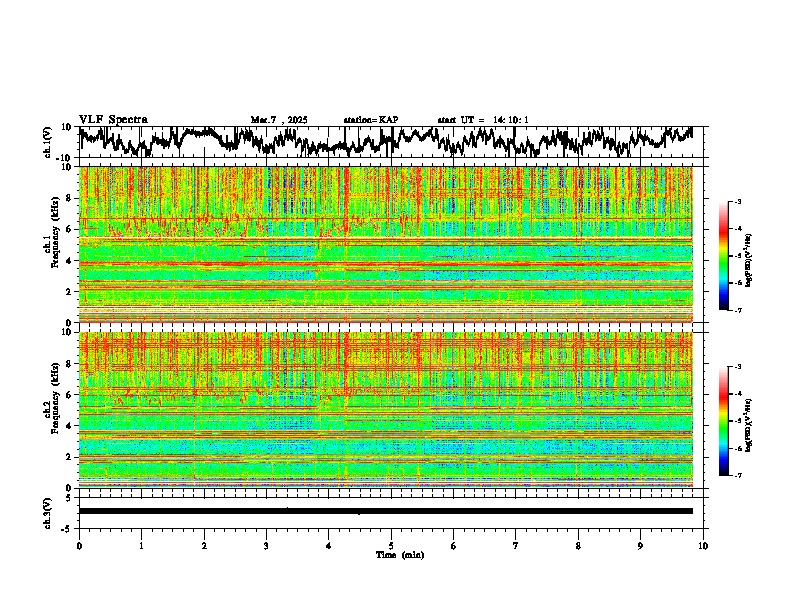Click time-axis tick label "1"
The height and width of the screenshot is (612, 792).
pos(141,546)
